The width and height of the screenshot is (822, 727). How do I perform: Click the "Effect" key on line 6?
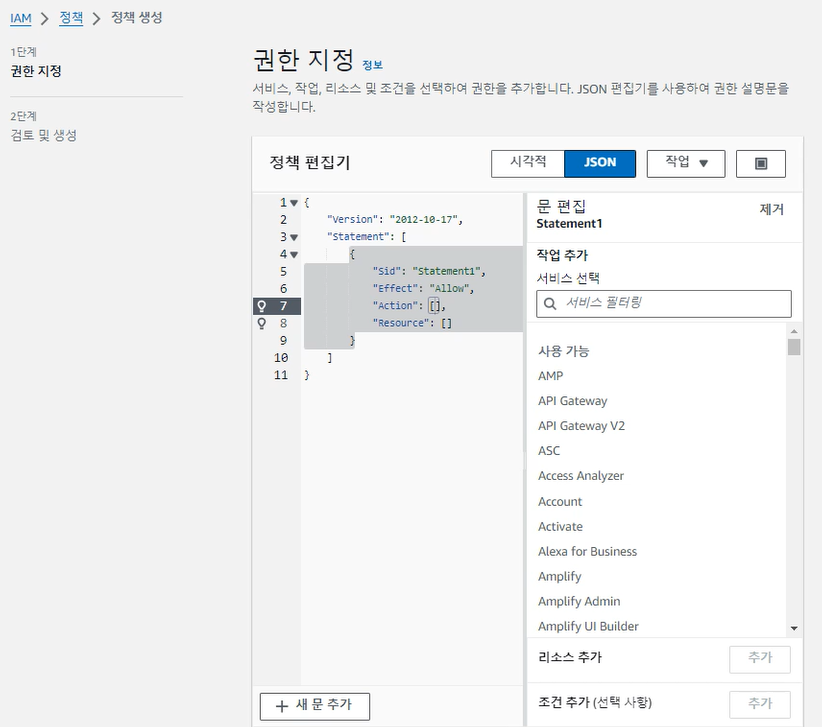pyautogui.click(x=395, y=289)
